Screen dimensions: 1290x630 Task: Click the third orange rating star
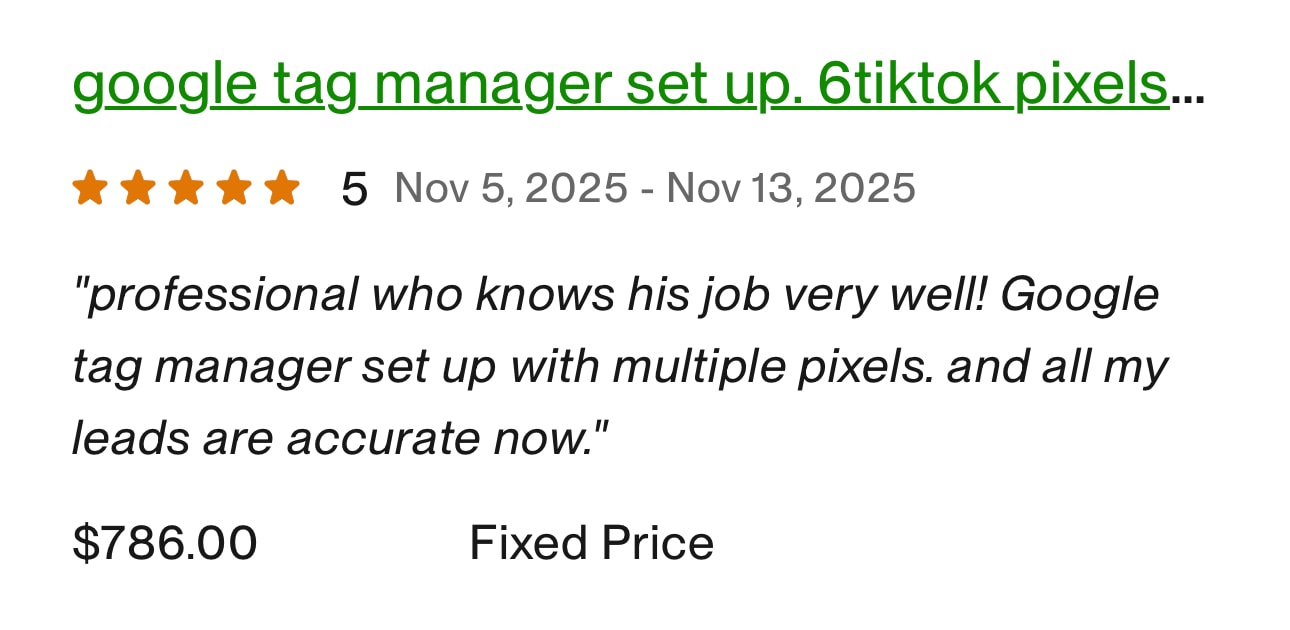tap(186, 188)
